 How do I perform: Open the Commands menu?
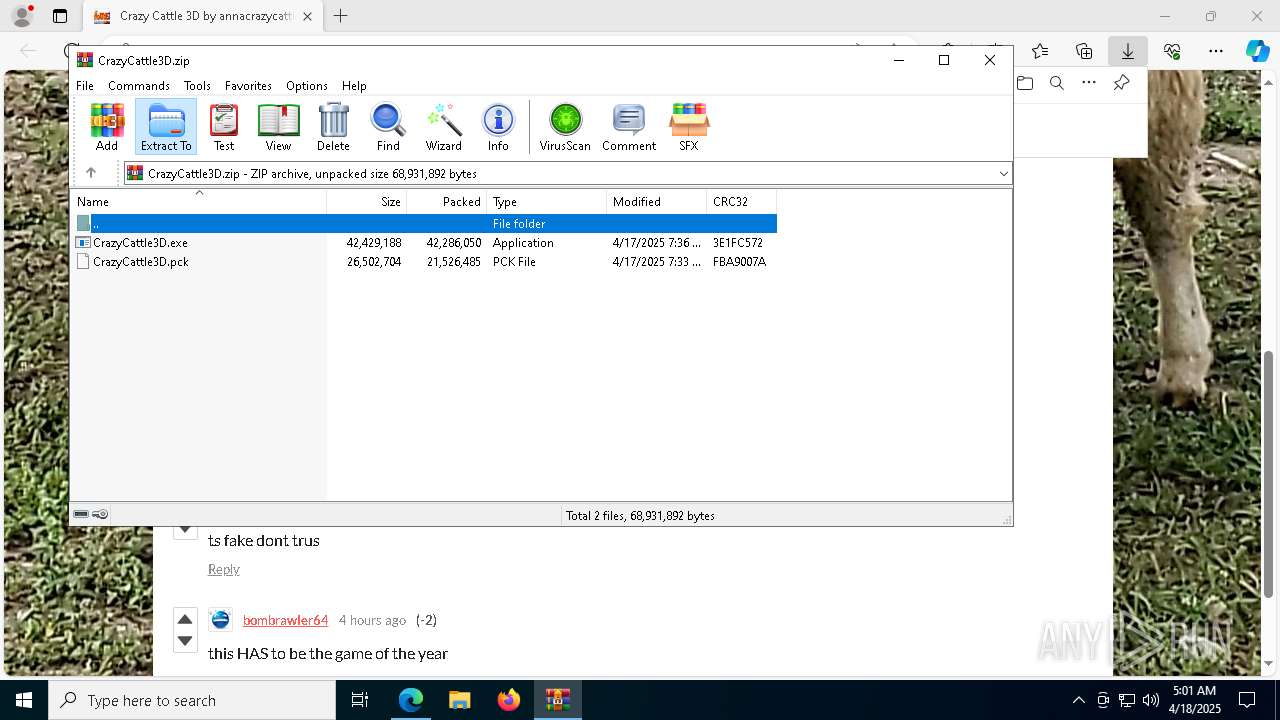[139, 86]
